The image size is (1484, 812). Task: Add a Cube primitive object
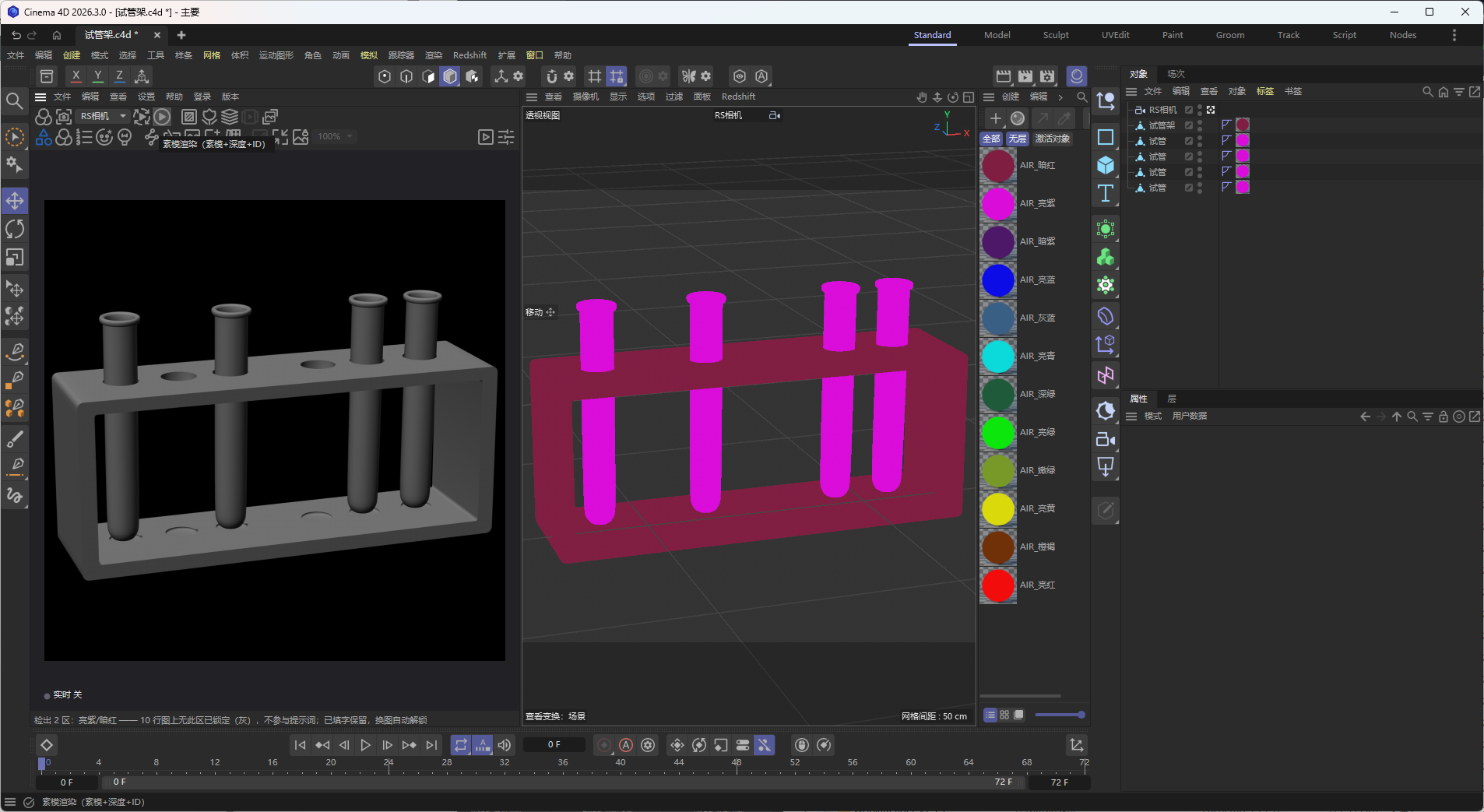click(1105, 165)
